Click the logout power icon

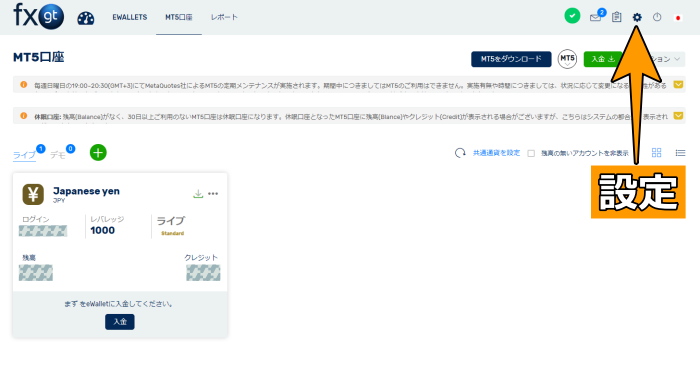(657, 17)
